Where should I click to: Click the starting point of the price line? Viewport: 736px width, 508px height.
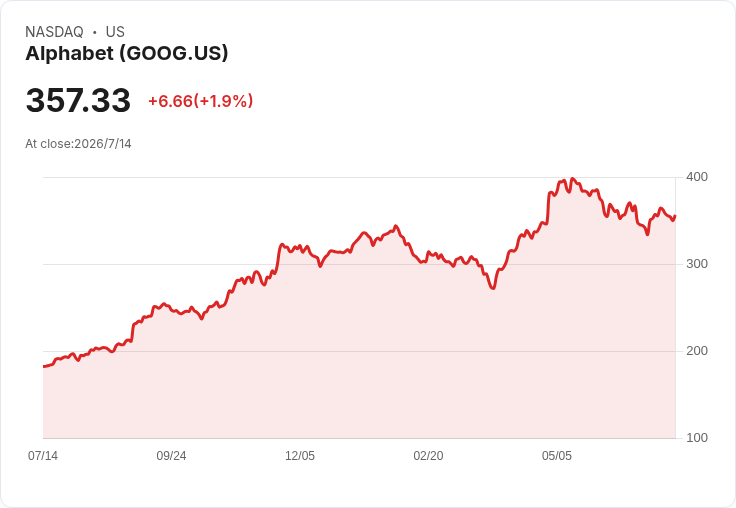(44, 366)
